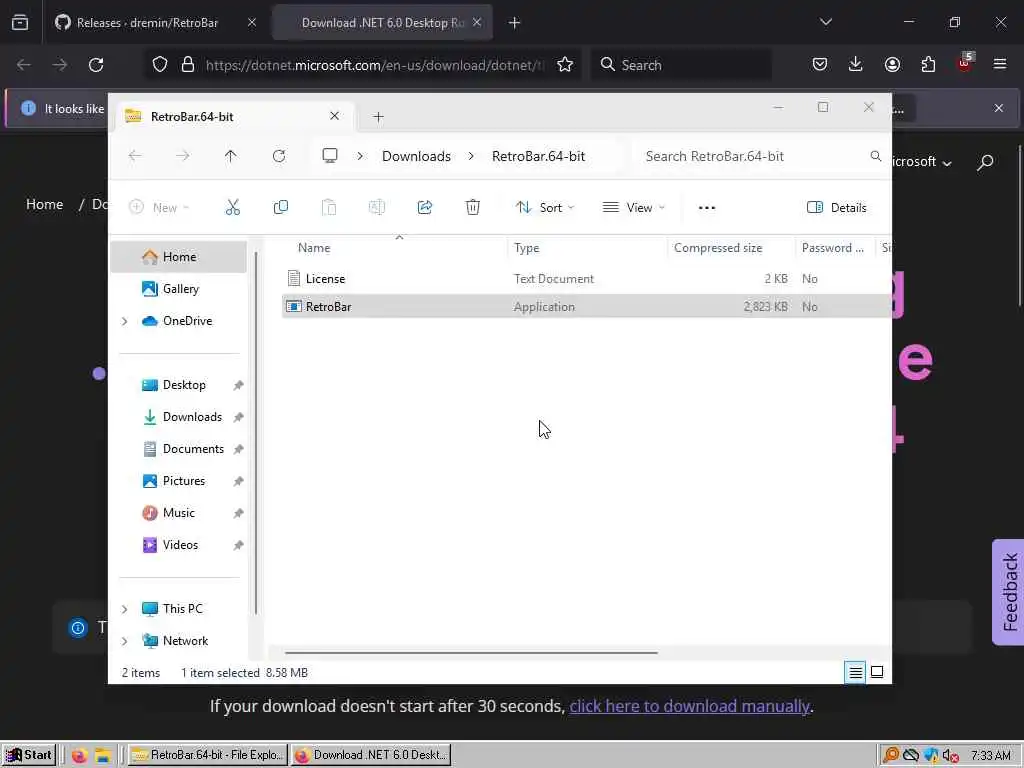Image resolution: width=1024 pixels, height=768 pixels.
Task: Click the Up arrow to parent folder
Action: click(x=231, y=156)
